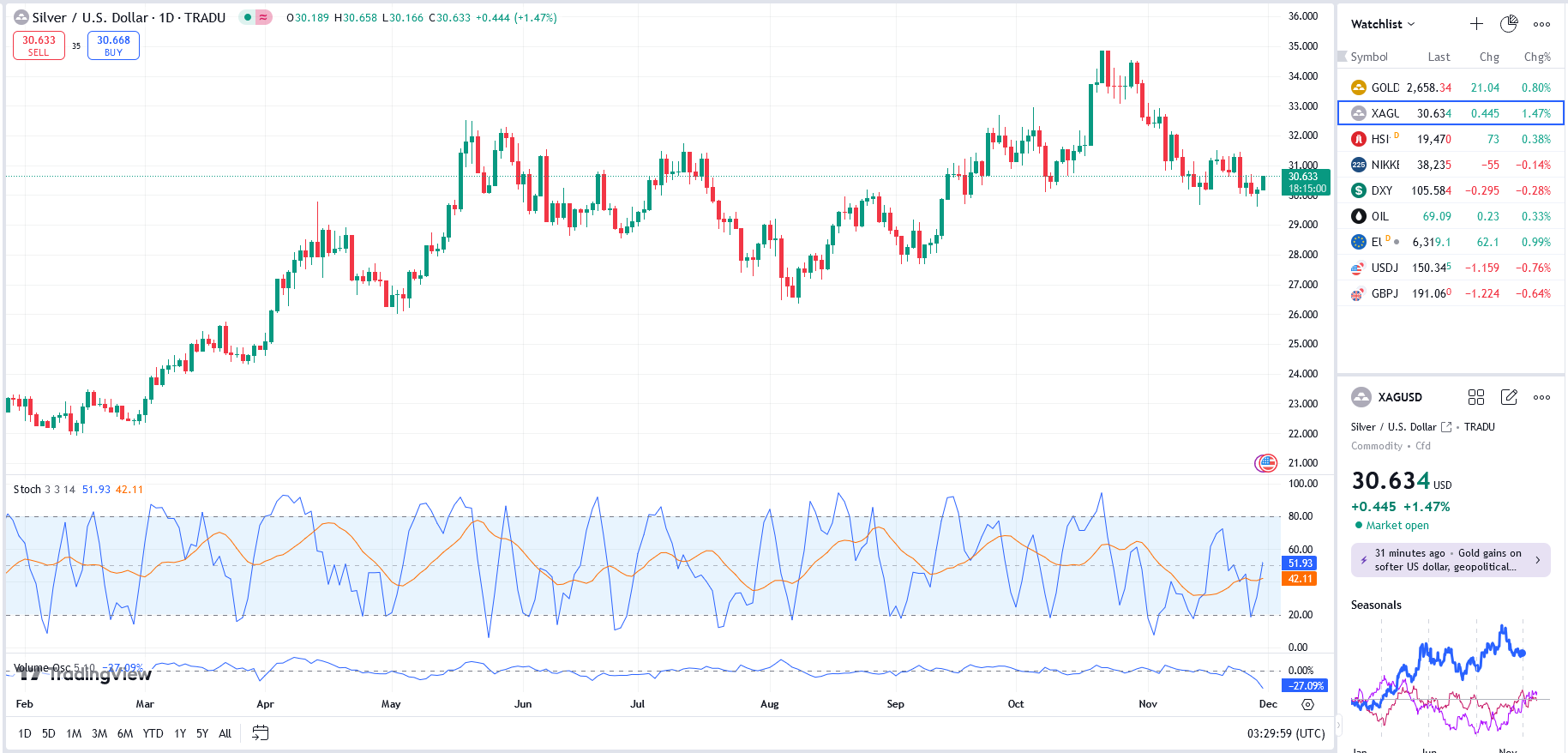
Task: Open the UTC timezone selector
Action: point(1286,733)
